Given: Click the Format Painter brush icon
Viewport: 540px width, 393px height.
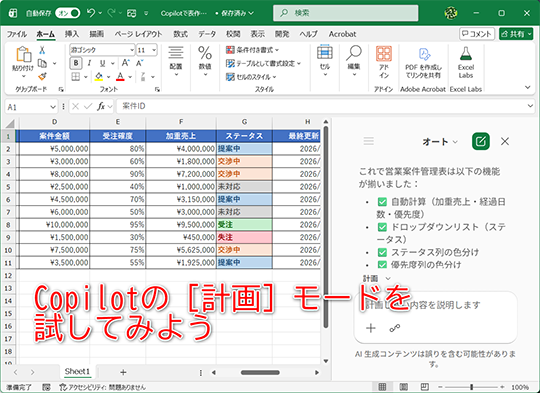Looking at the screenshot, I should click(x=42, y=76).
